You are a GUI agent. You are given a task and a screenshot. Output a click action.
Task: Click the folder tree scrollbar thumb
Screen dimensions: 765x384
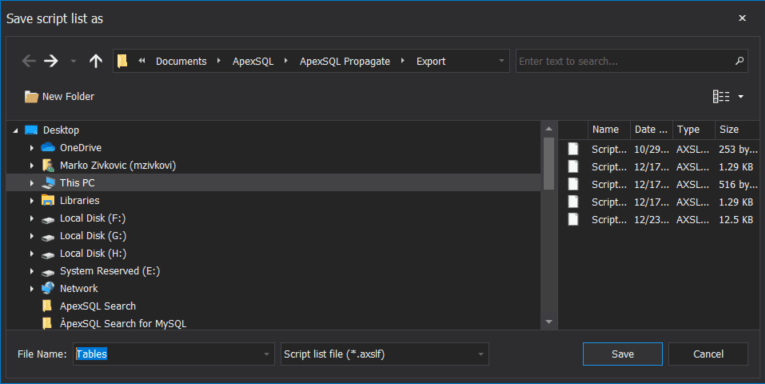point(549,163)
